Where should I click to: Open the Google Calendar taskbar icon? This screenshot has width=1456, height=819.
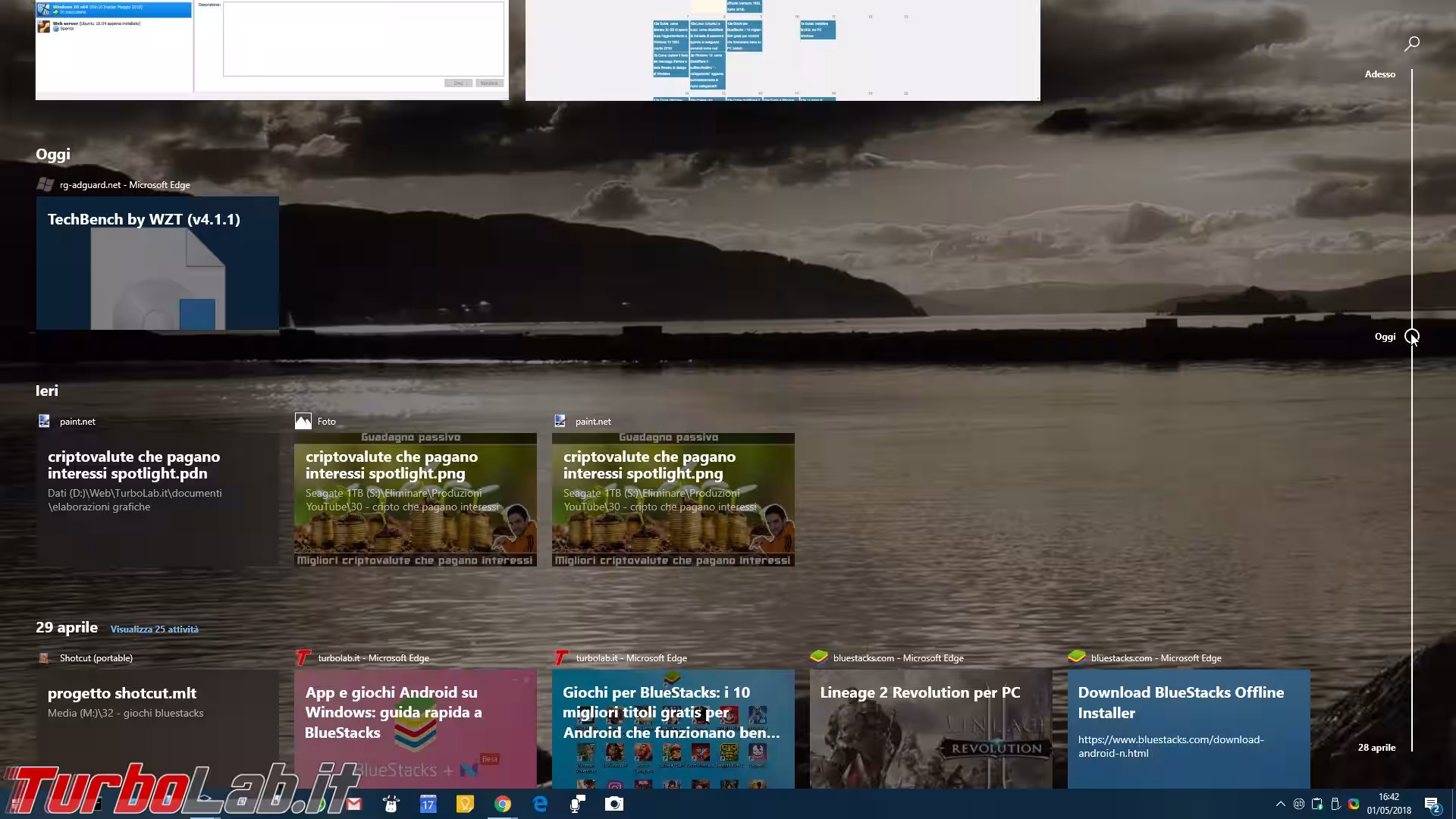(x=428, y=804)
